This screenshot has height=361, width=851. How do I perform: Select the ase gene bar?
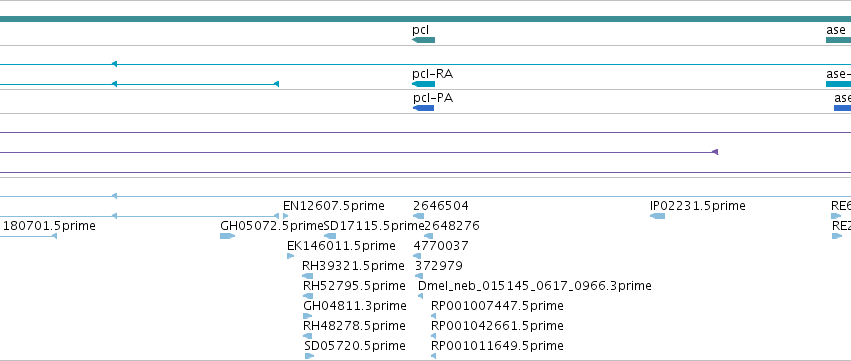coord(839,40)
